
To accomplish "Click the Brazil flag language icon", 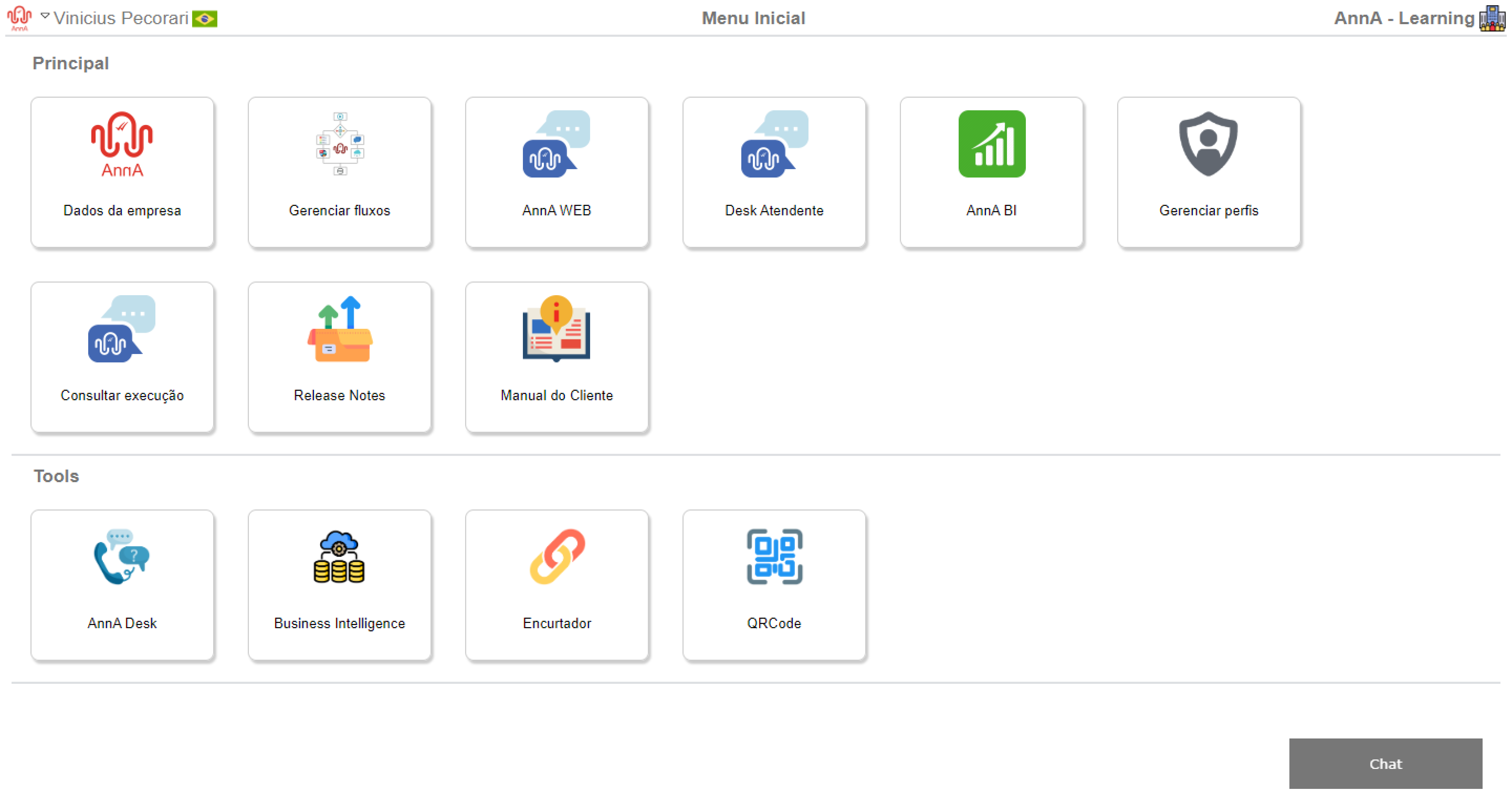I will [205, 19].
